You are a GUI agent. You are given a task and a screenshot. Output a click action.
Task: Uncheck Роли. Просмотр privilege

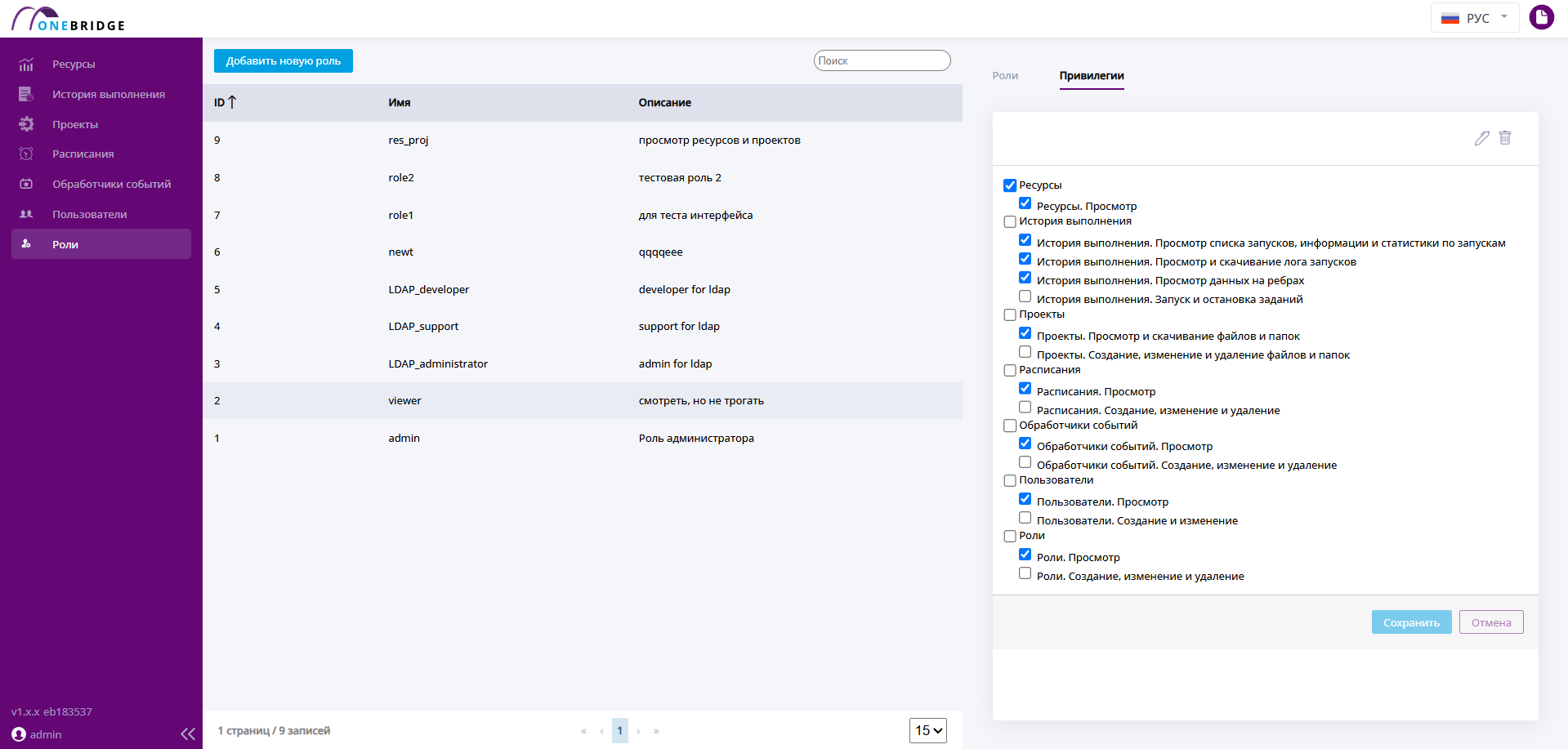[1025, 555]
